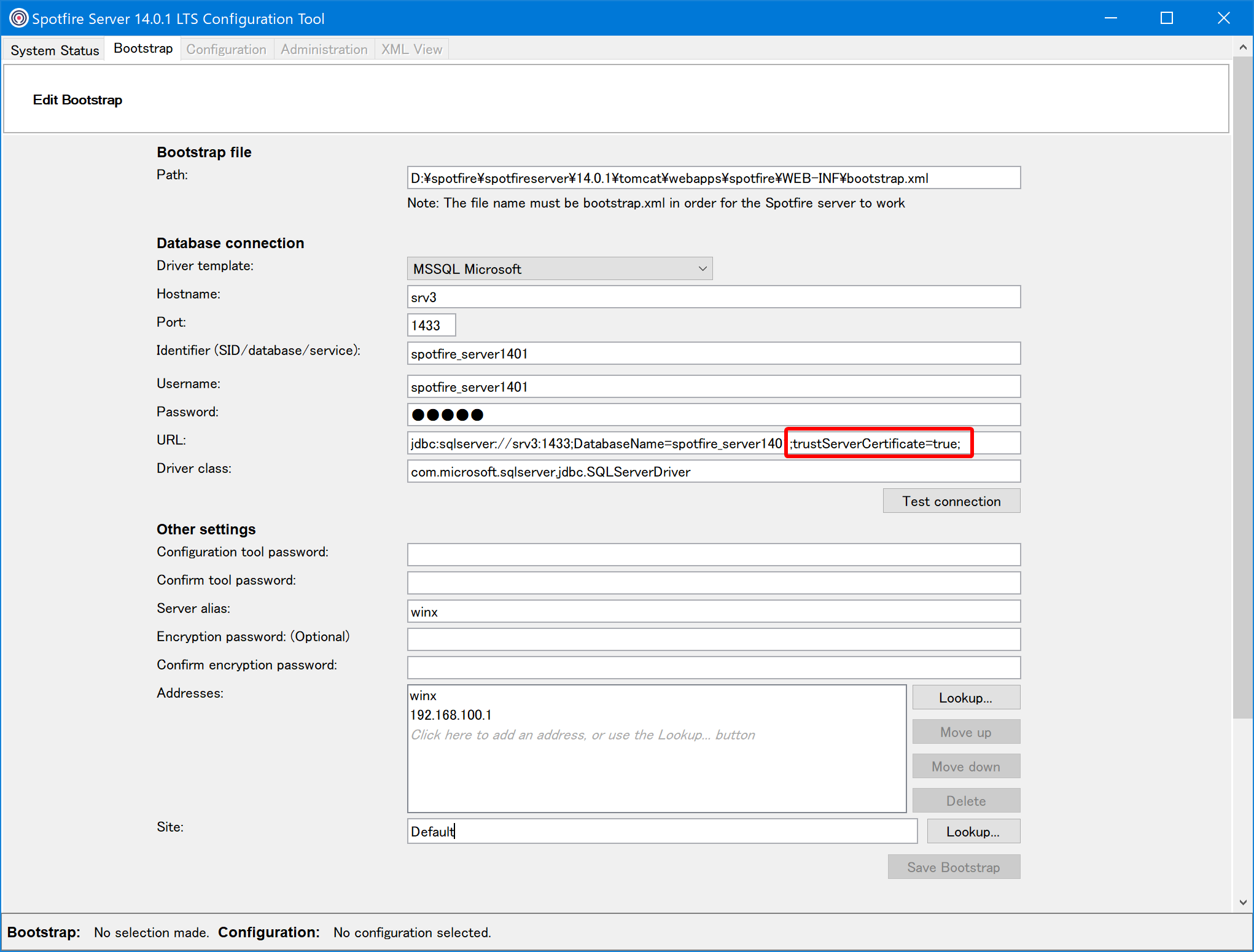Click the Spotfire Server title bar icon
Viewport: 1254px width, 952px height.
click(x=18, y=18)
